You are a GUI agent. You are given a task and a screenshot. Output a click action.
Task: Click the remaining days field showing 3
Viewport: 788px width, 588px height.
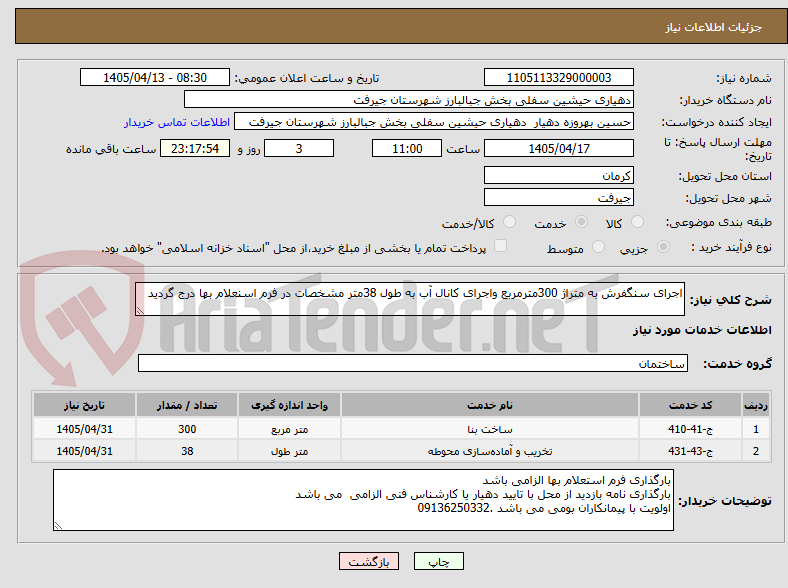tap(299, 149)
